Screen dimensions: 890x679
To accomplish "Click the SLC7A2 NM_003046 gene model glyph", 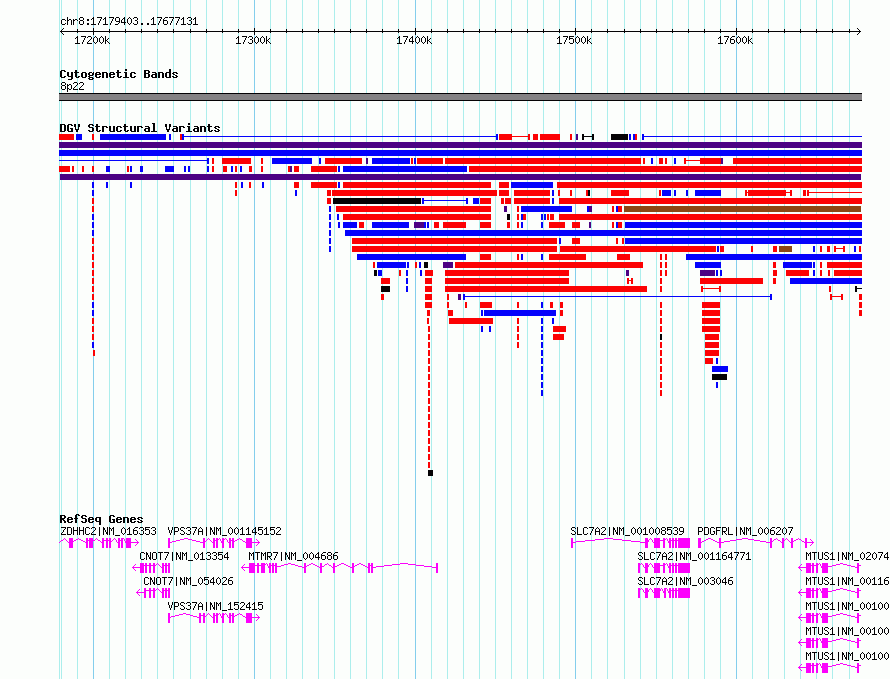I will click(664, 593).
